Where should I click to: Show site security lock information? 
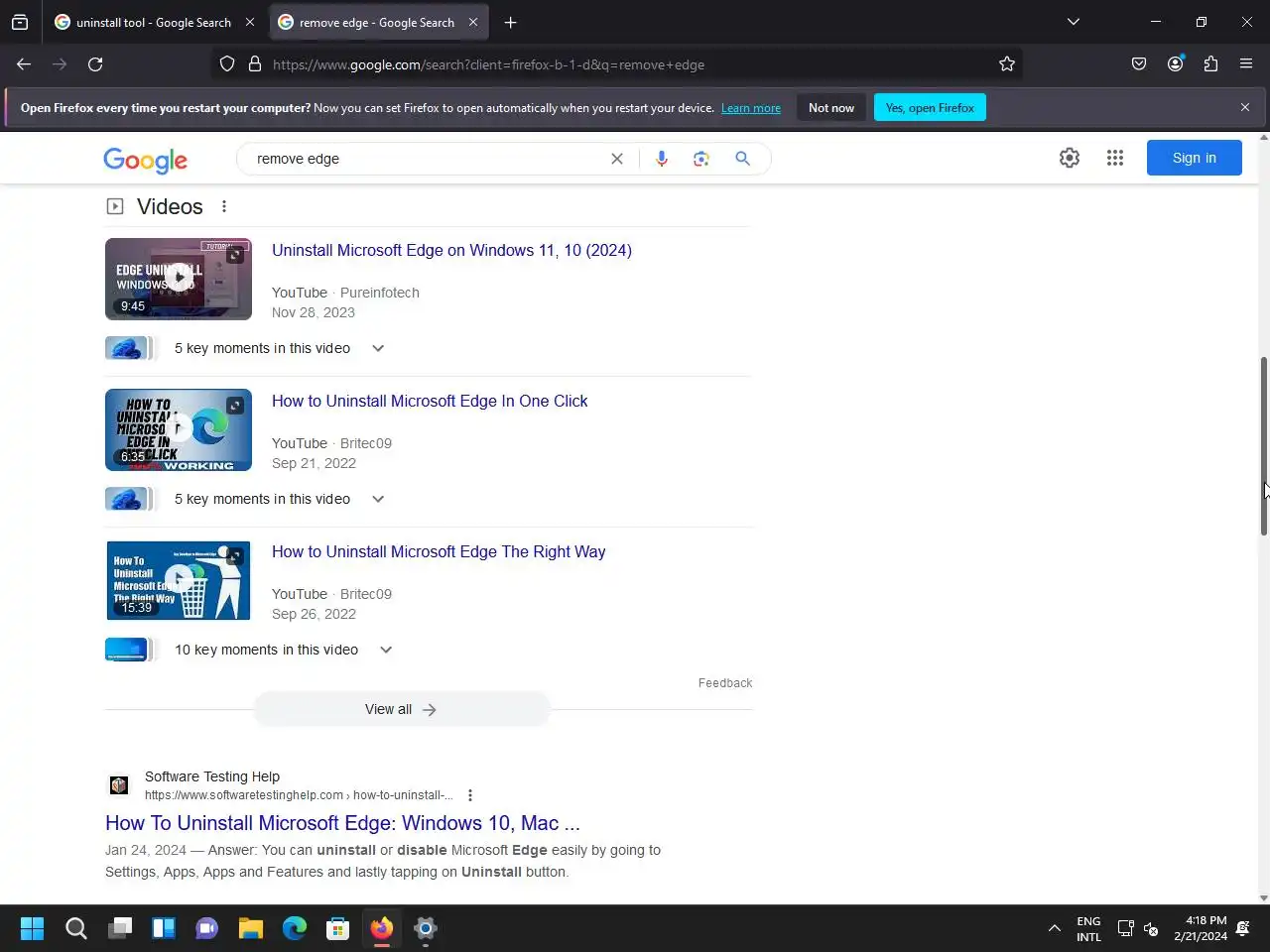point(255,64)
